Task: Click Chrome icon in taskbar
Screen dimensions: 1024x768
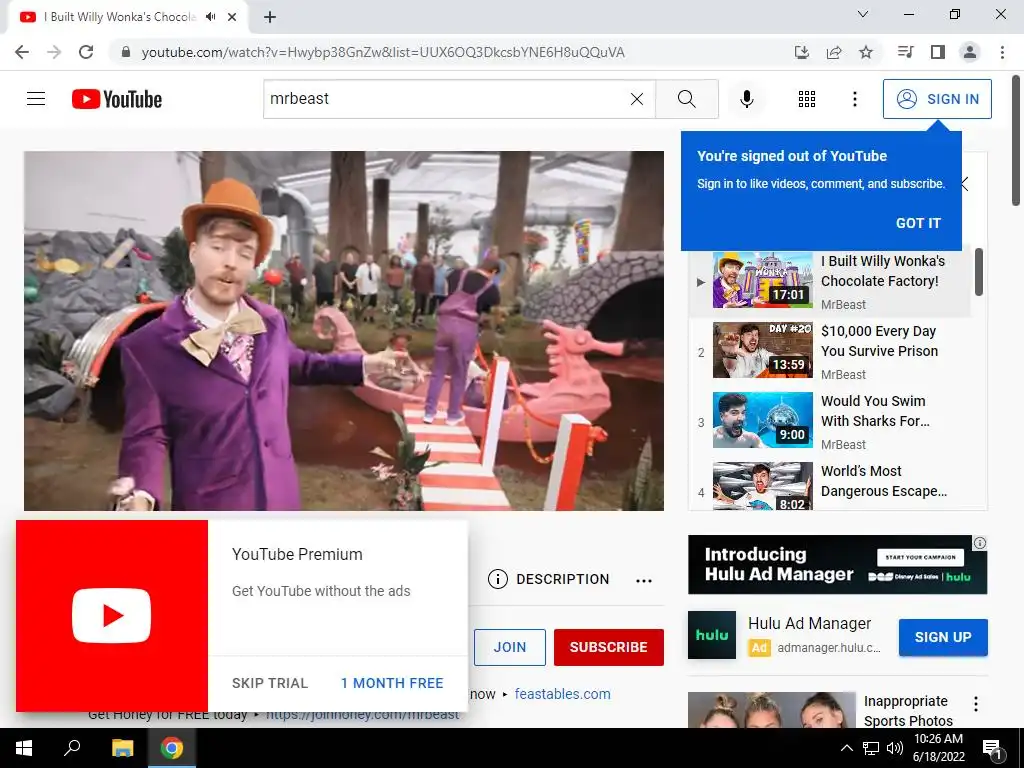Action: tap(172, 748)
